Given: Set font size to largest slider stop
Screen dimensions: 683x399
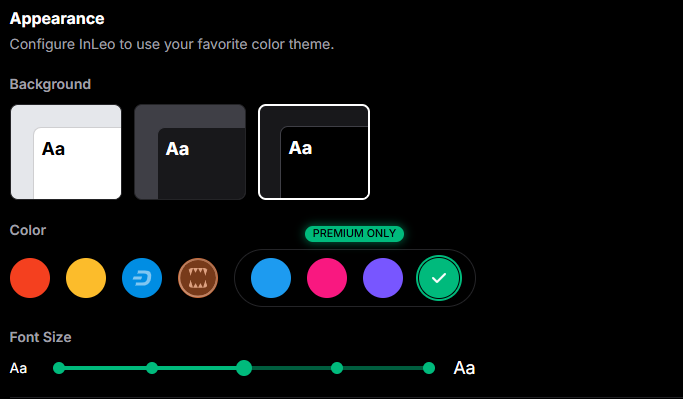Looking at the screenshot, I should pos(429,368).
